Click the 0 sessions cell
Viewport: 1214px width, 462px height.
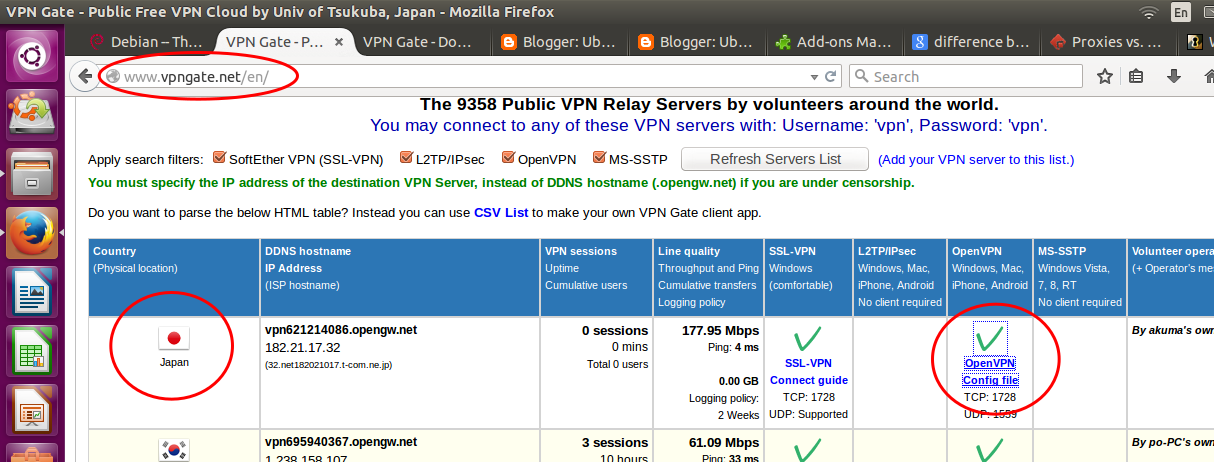tap(615, 330)
